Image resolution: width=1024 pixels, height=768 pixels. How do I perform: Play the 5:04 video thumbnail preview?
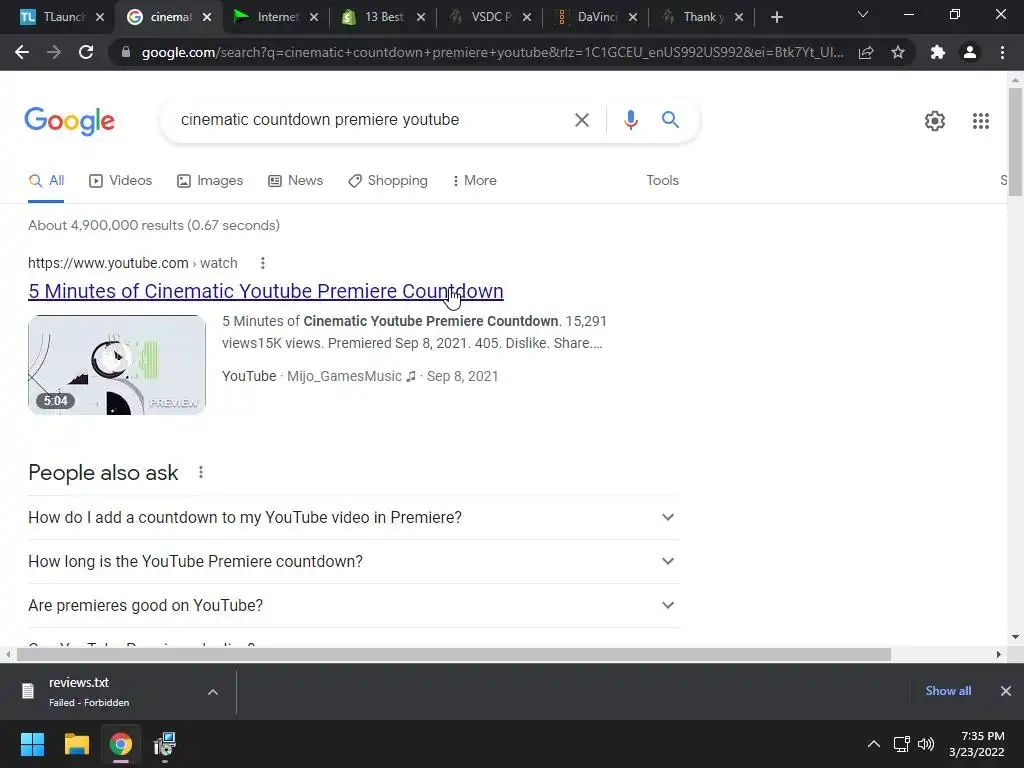click(x=117, y=364)
